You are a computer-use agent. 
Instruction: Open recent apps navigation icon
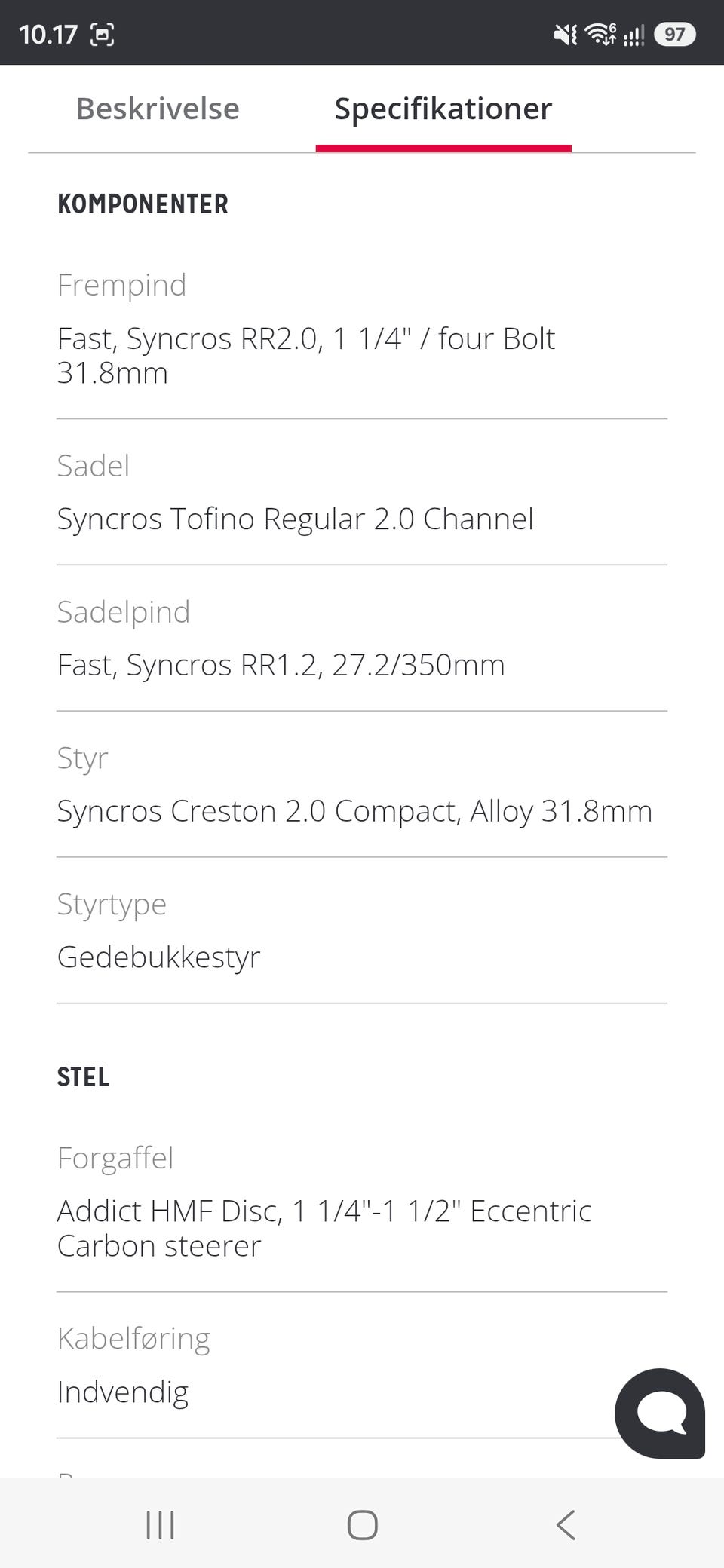tap(160, 1524)
